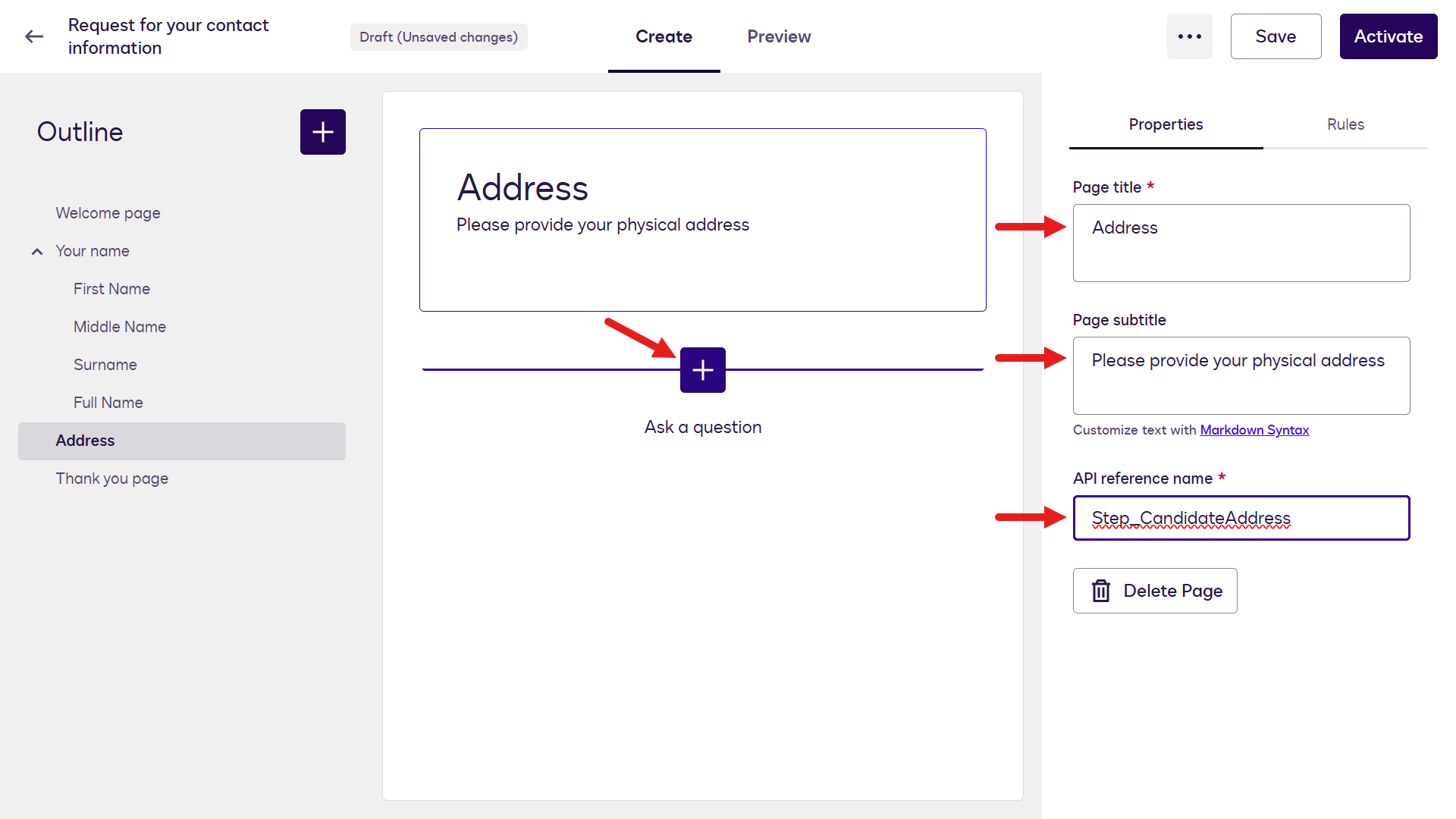Open the Markdown Syntax link
1456x819 pixels.
click(x=1254, y=430)
